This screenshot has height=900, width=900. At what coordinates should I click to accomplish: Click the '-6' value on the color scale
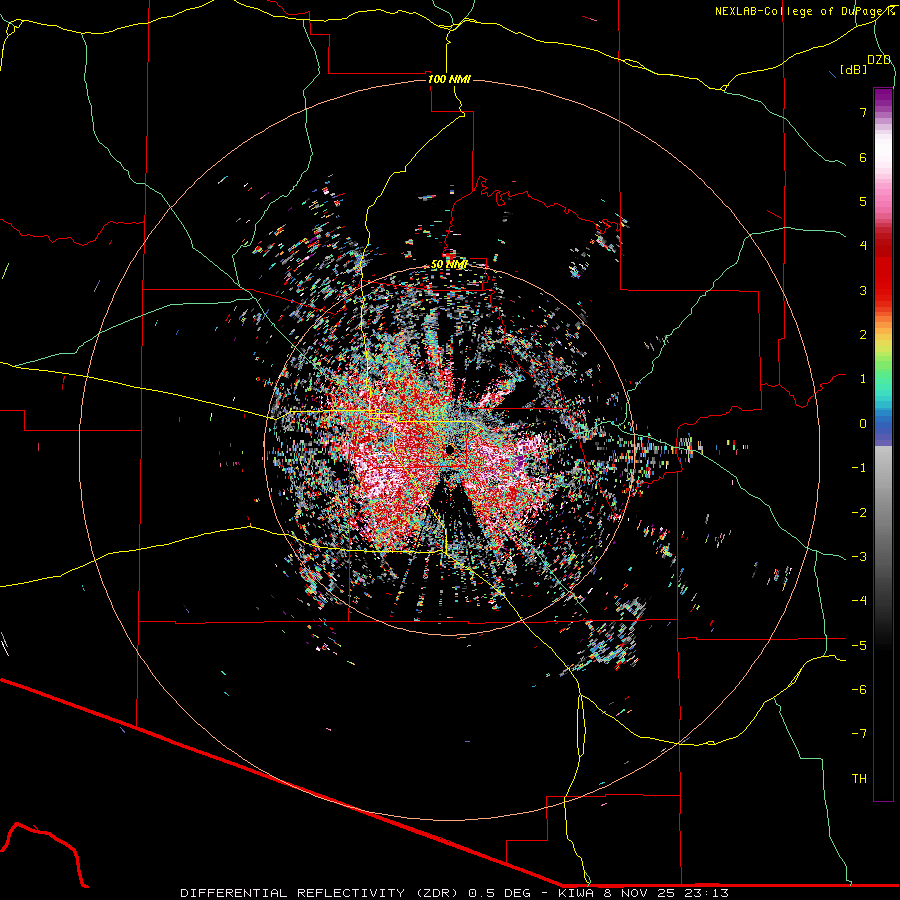point(859,690)
